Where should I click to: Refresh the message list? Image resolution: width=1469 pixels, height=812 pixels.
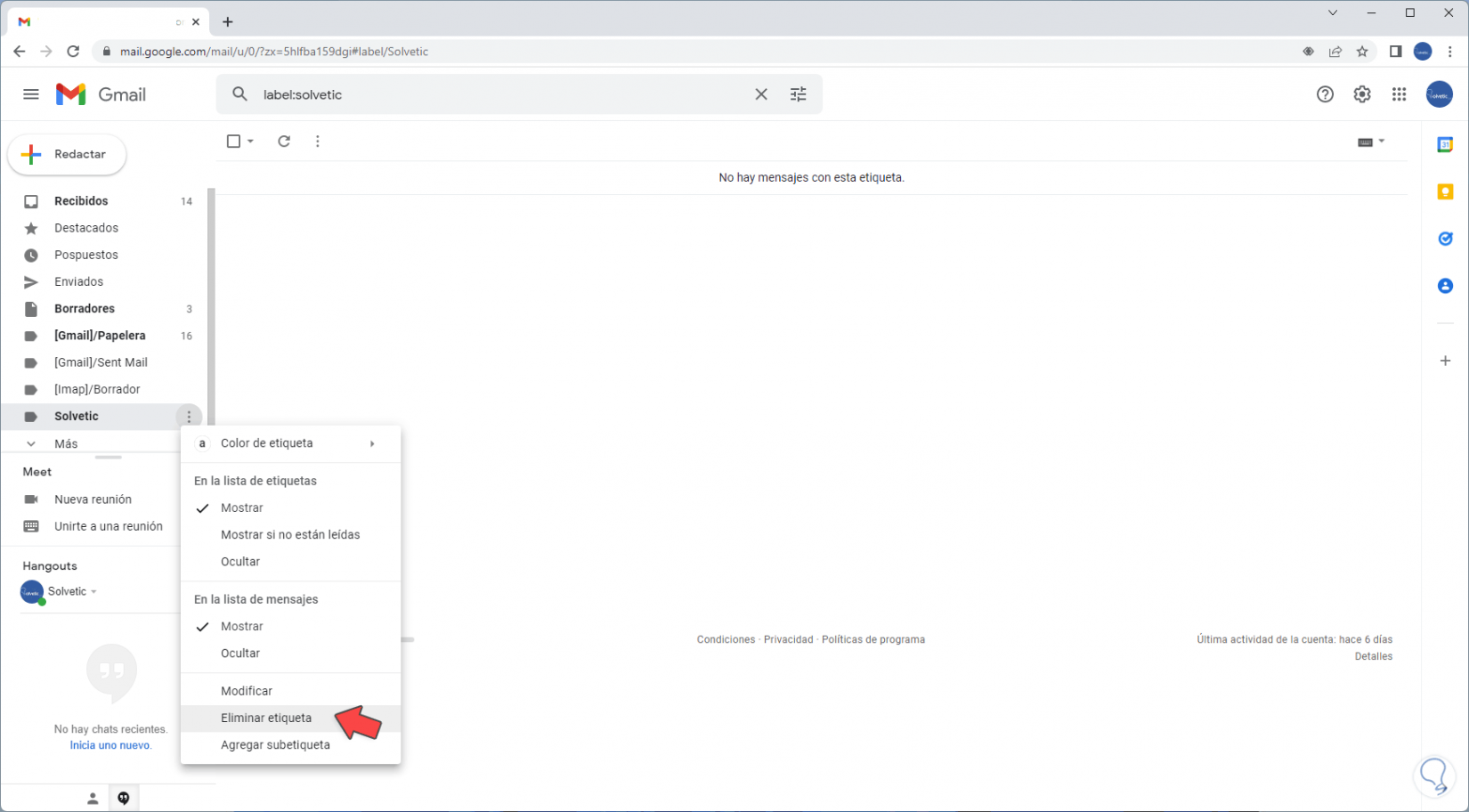(284, 142)
